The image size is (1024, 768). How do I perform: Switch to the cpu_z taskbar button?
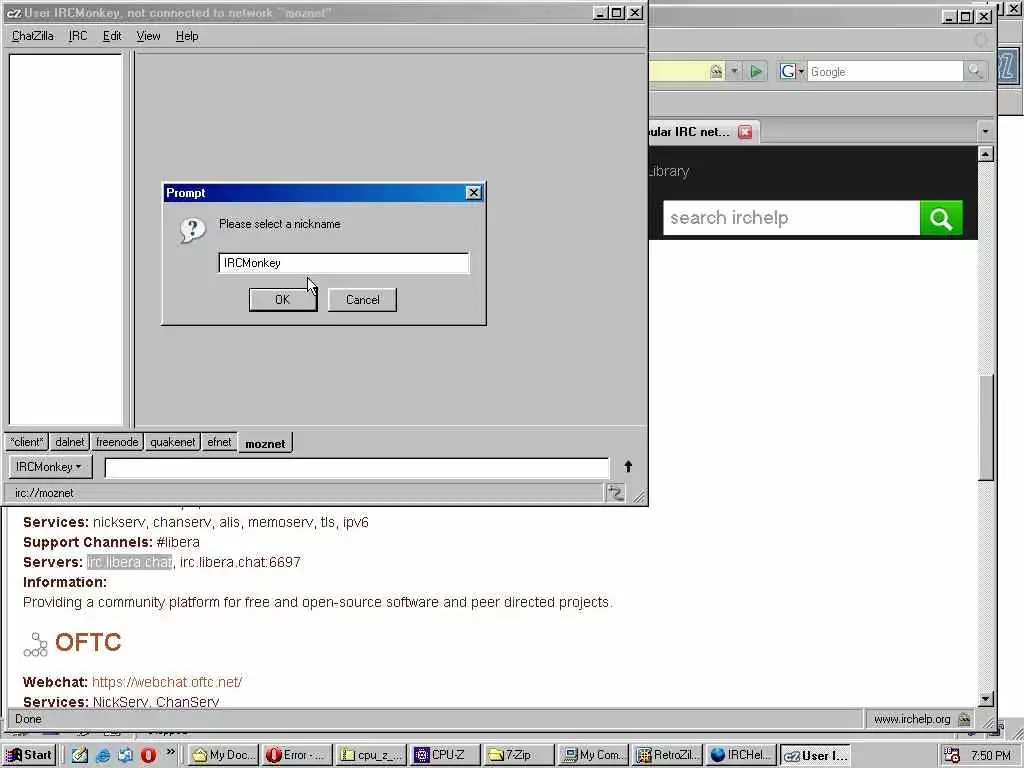click(372, 755)
